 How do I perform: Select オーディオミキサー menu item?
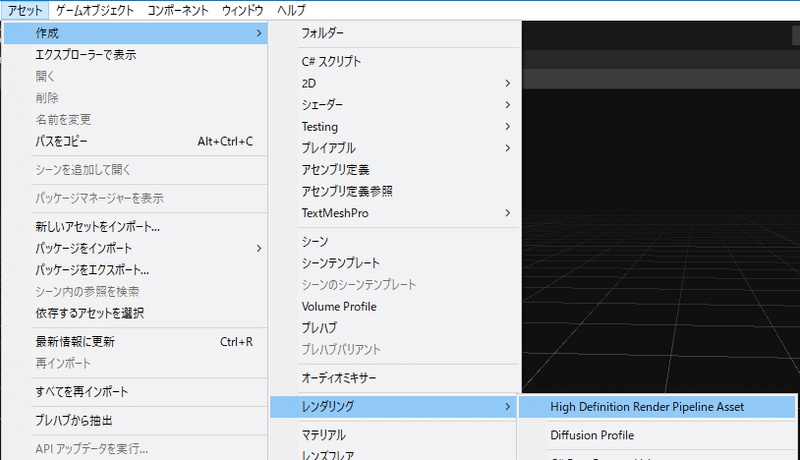394,378
